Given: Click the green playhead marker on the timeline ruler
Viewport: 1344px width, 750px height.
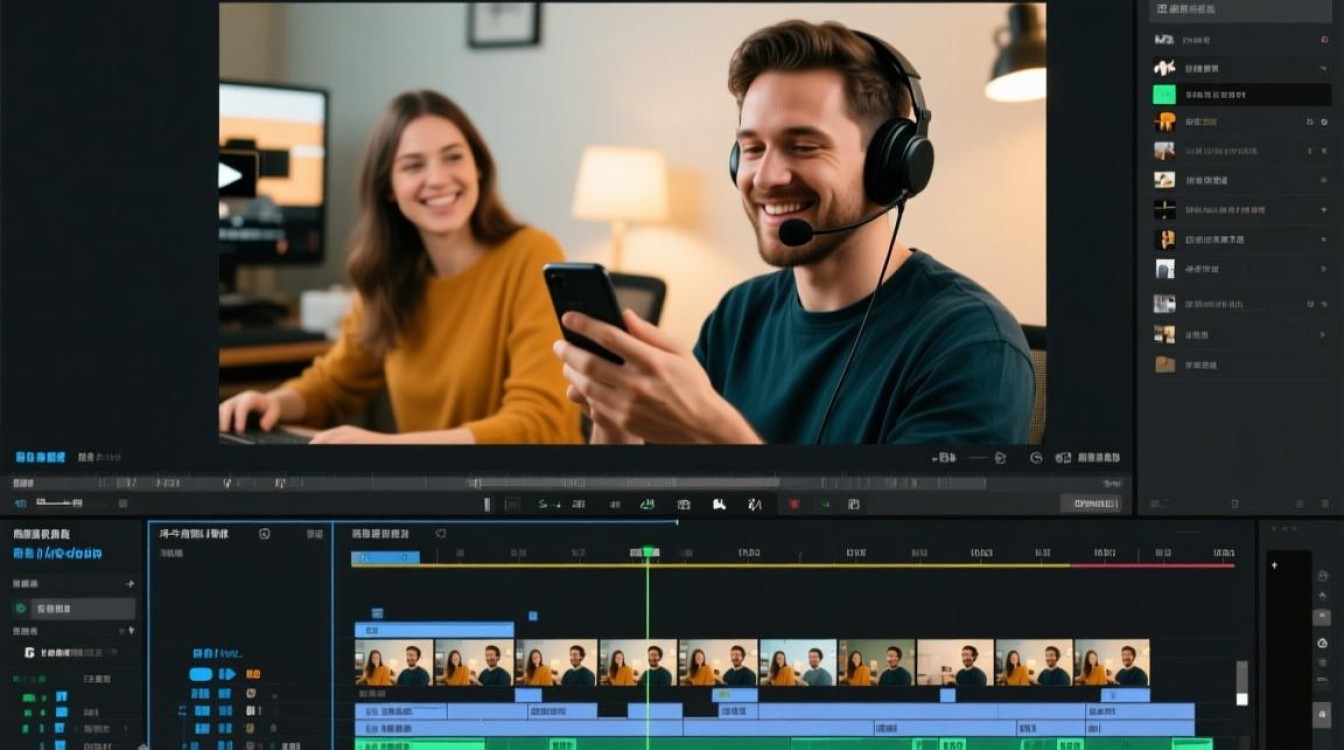Looking at the screenshot, I should 648,552.
